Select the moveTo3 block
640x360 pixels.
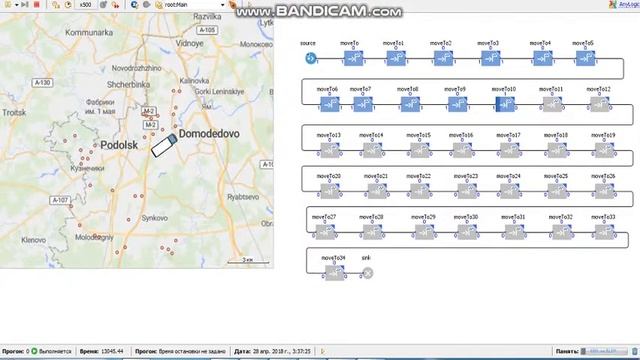[491, 58]
